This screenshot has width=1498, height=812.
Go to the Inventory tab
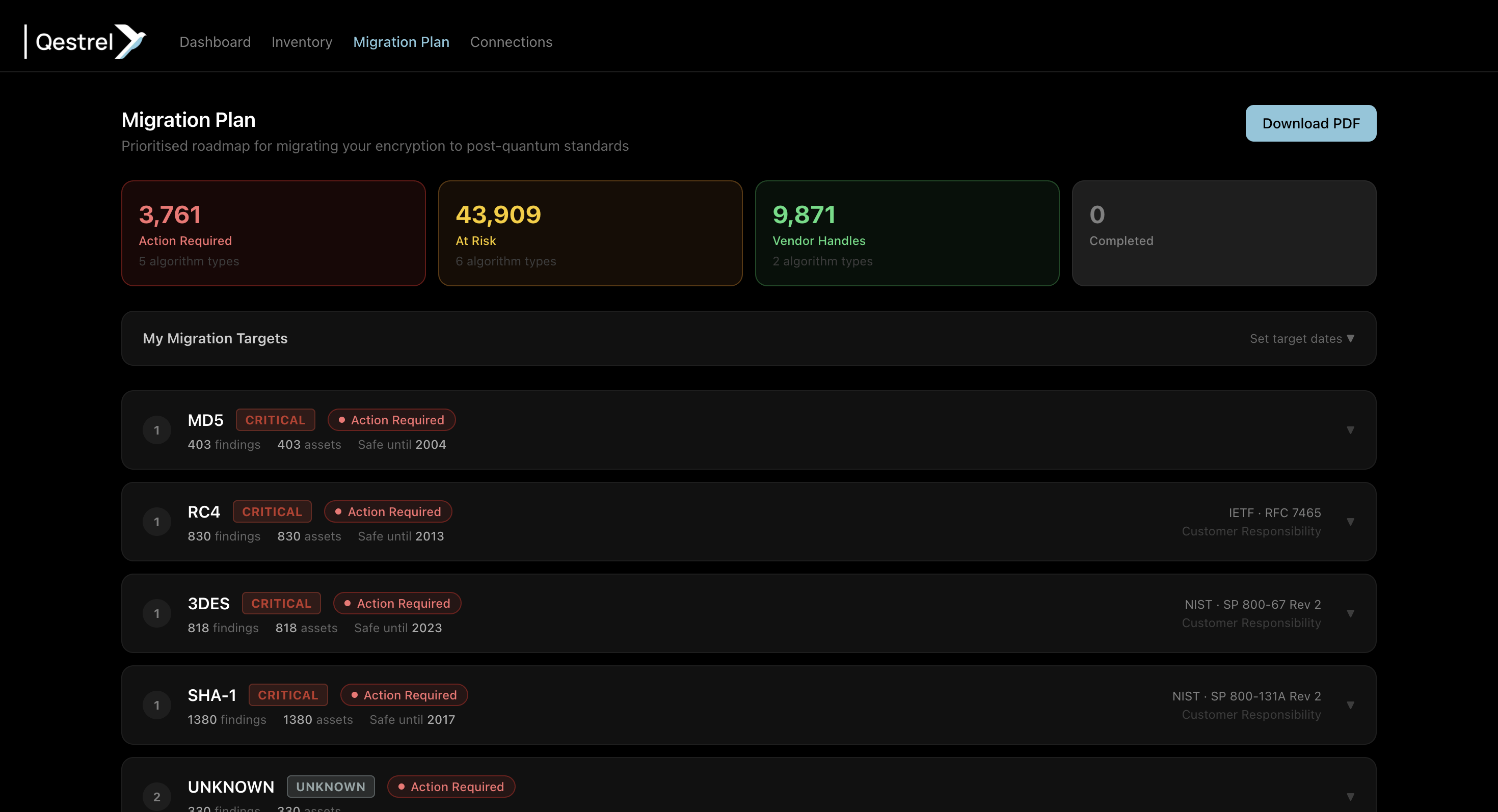tap(302, 42)
